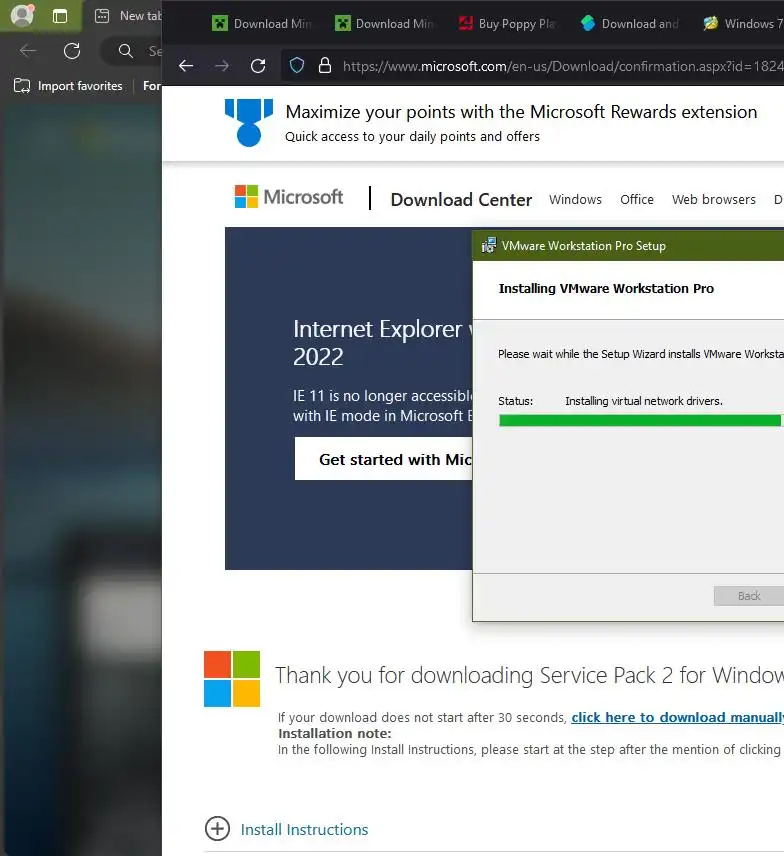Viewport: 784px width, 856px height.
Task: Click the Edge profile avatar icon
Action: point(22,15)
